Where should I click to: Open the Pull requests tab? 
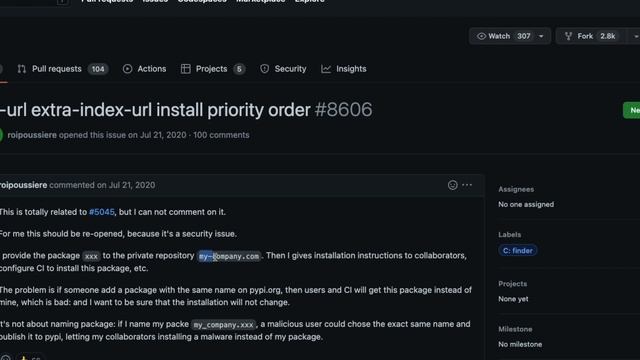[x=62, y=69]
